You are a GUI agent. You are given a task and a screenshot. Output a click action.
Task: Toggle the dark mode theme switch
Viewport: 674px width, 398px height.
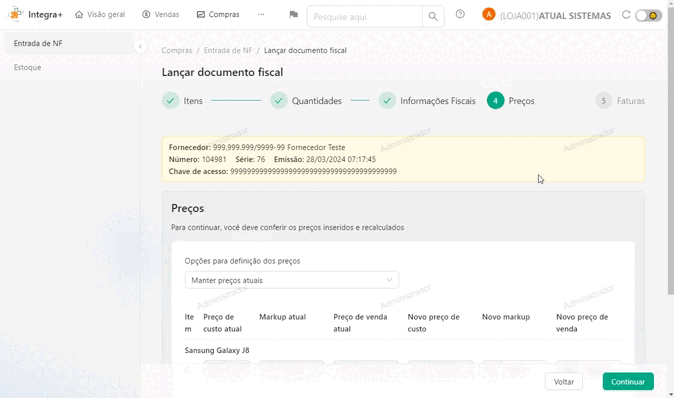tap(648, 16)
